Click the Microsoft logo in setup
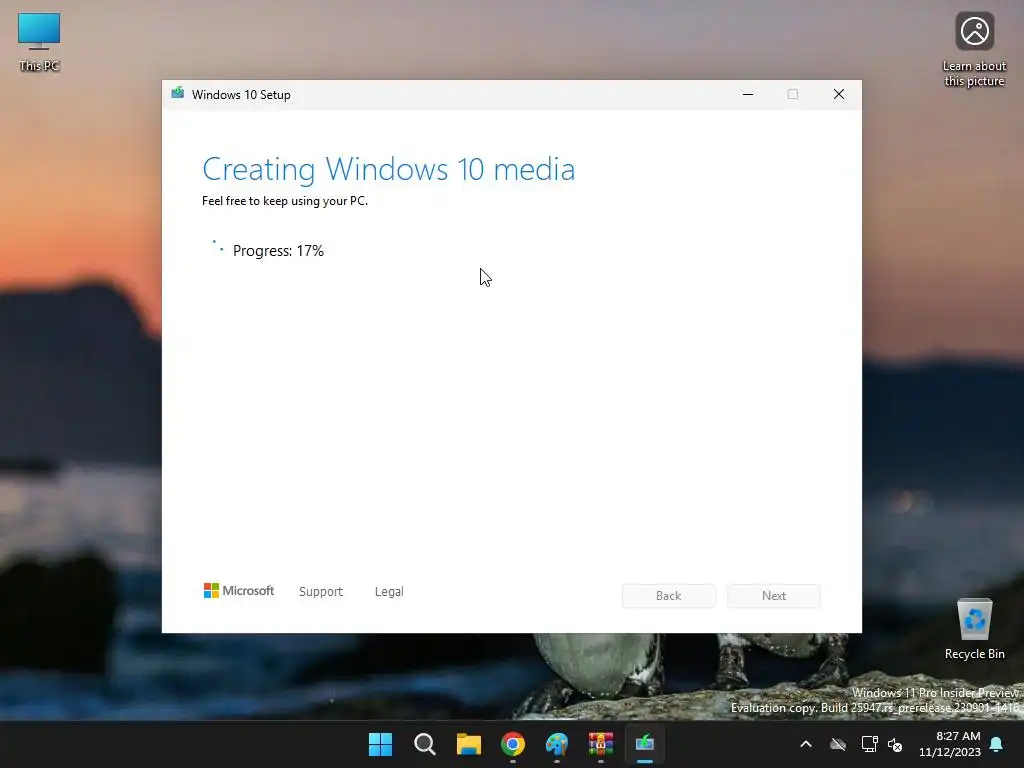 click(239, 590)
